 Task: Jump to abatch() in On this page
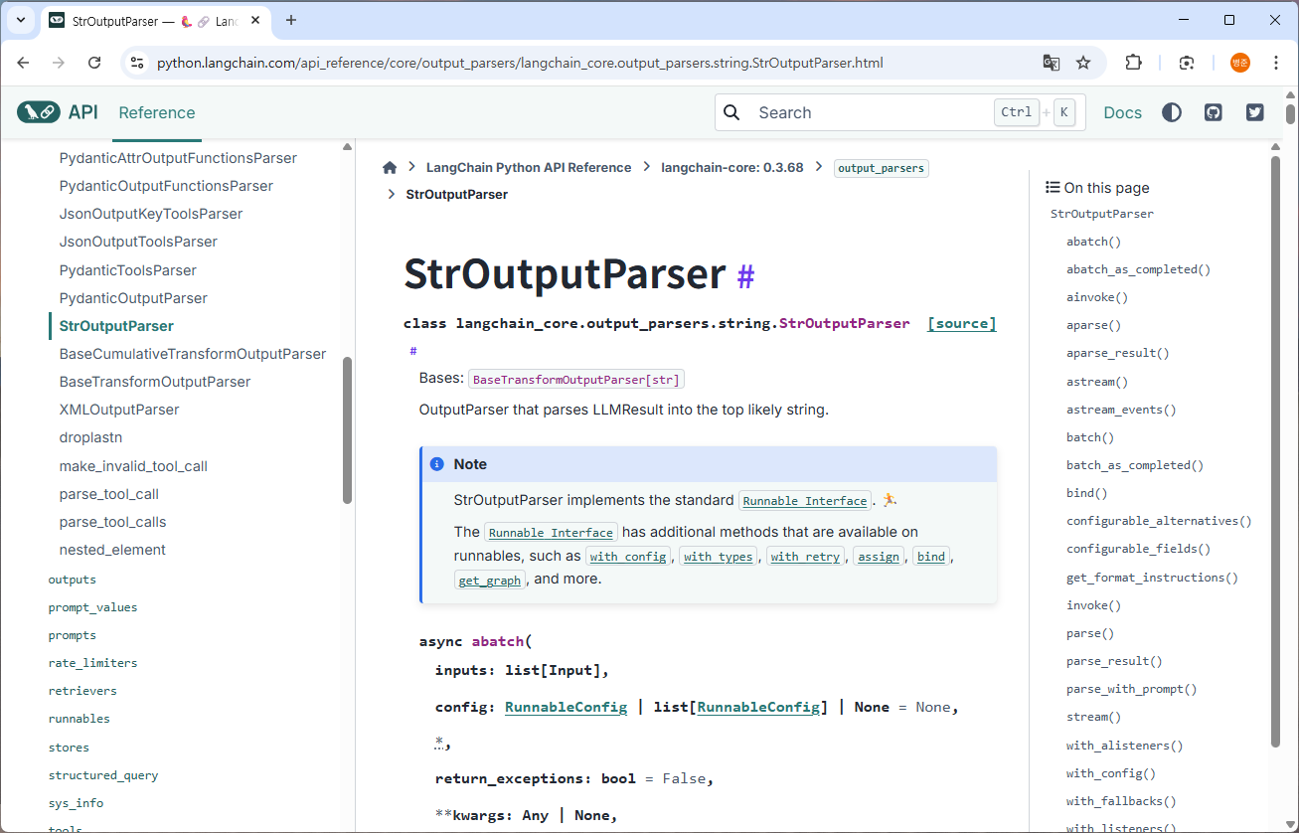tap(1094, 241)
